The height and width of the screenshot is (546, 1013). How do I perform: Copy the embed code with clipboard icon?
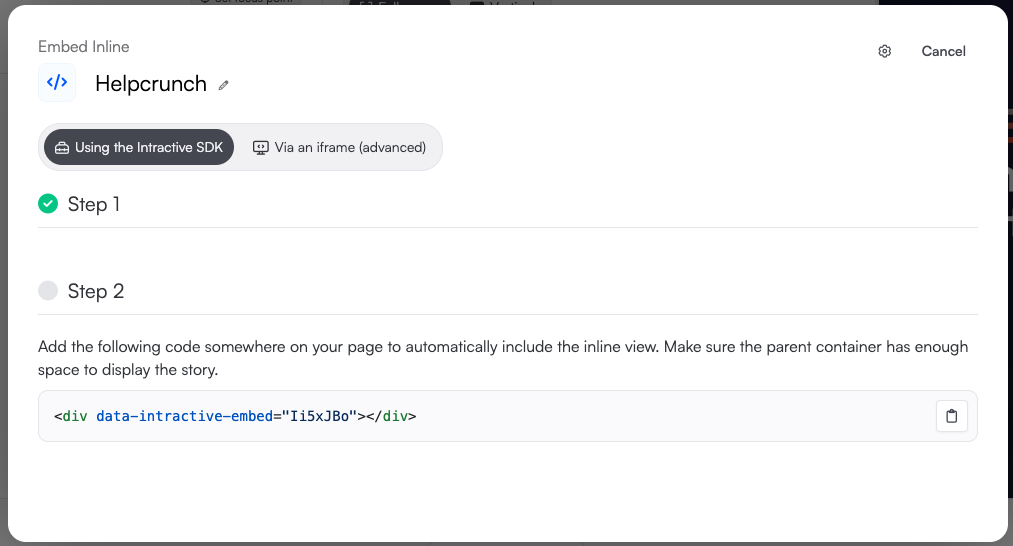(x=951, y=416)
